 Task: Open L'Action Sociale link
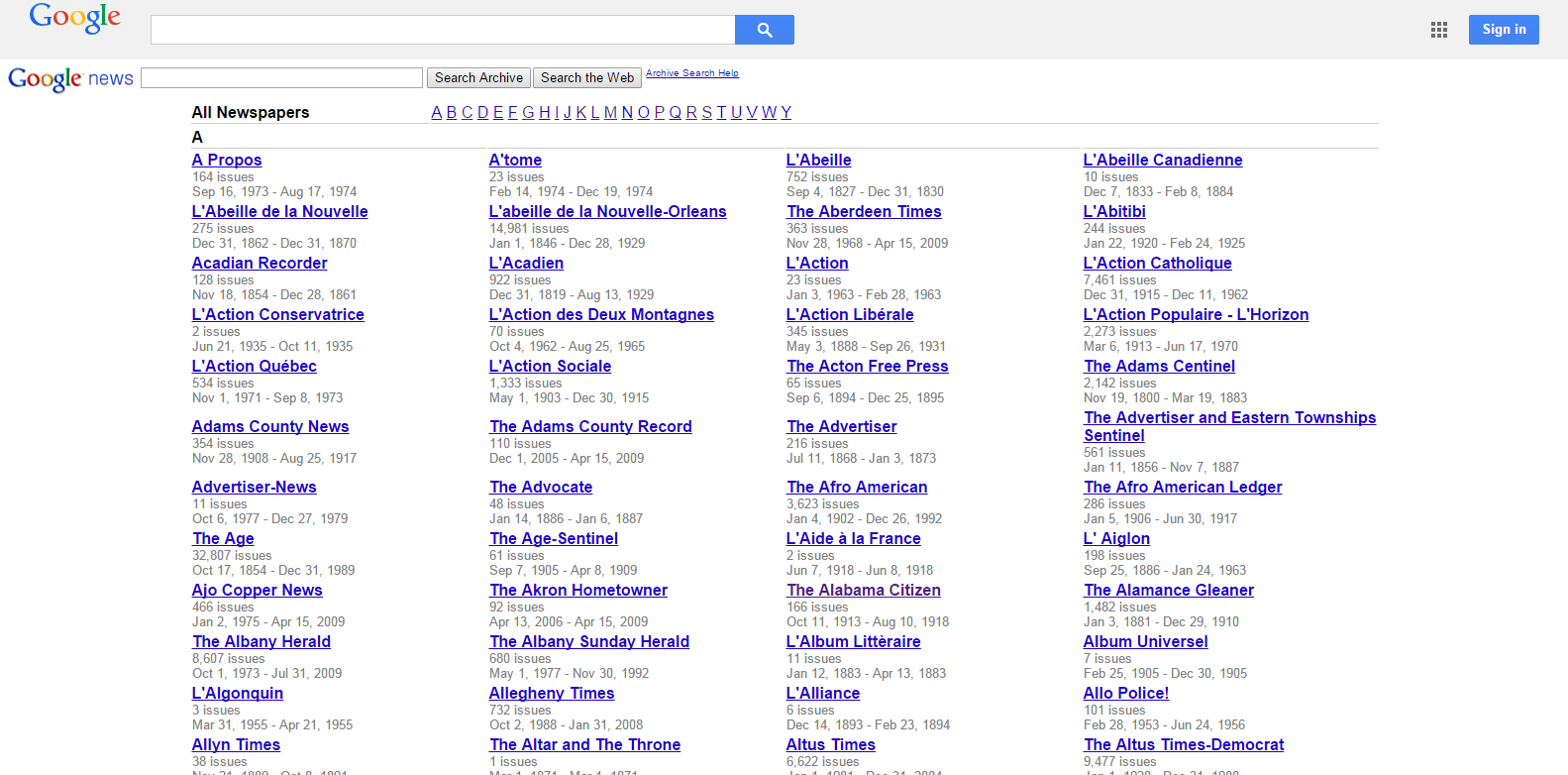(550, 366)
